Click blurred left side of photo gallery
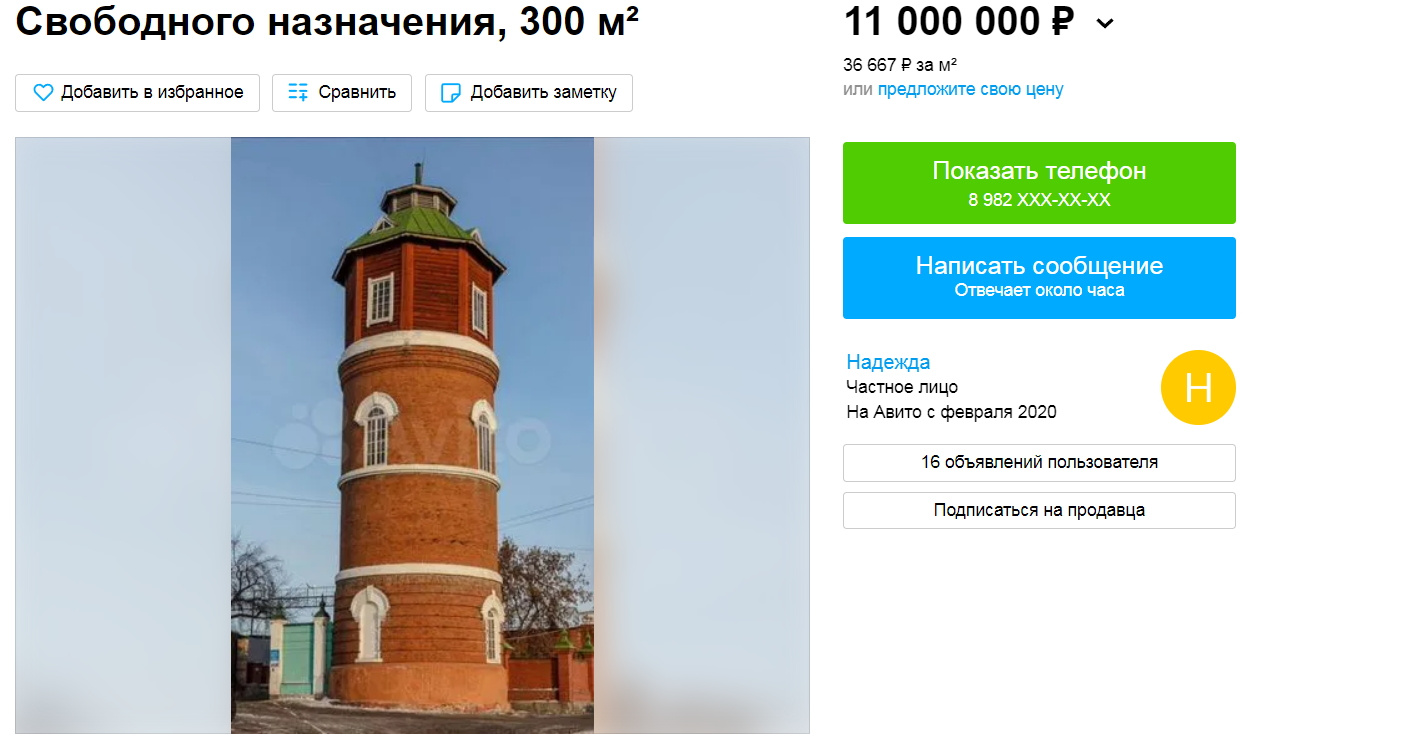Screen dimensions: 1403x752 123,435
